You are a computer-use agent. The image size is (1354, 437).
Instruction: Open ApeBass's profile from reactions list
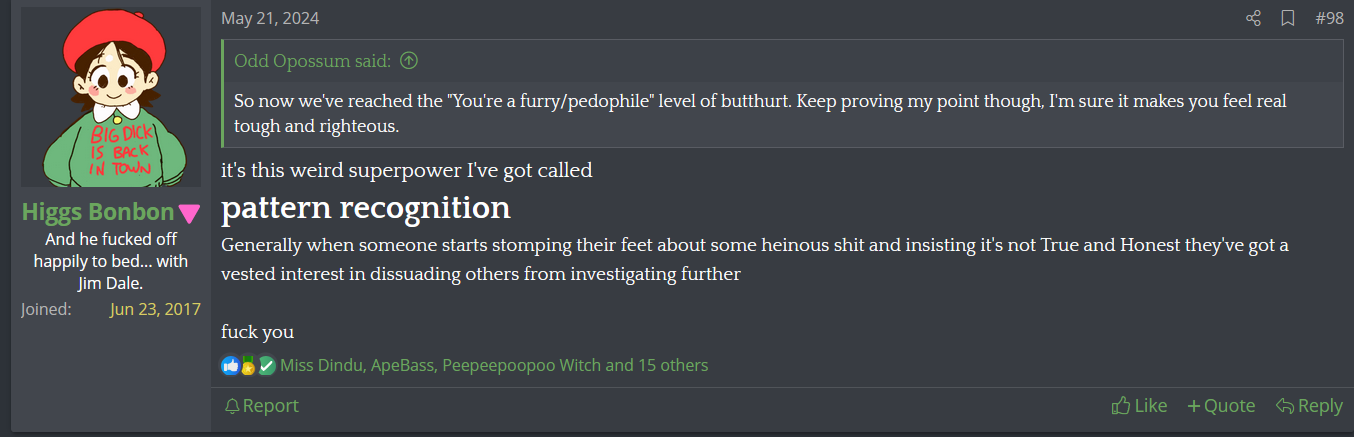[x=402, y=366]
